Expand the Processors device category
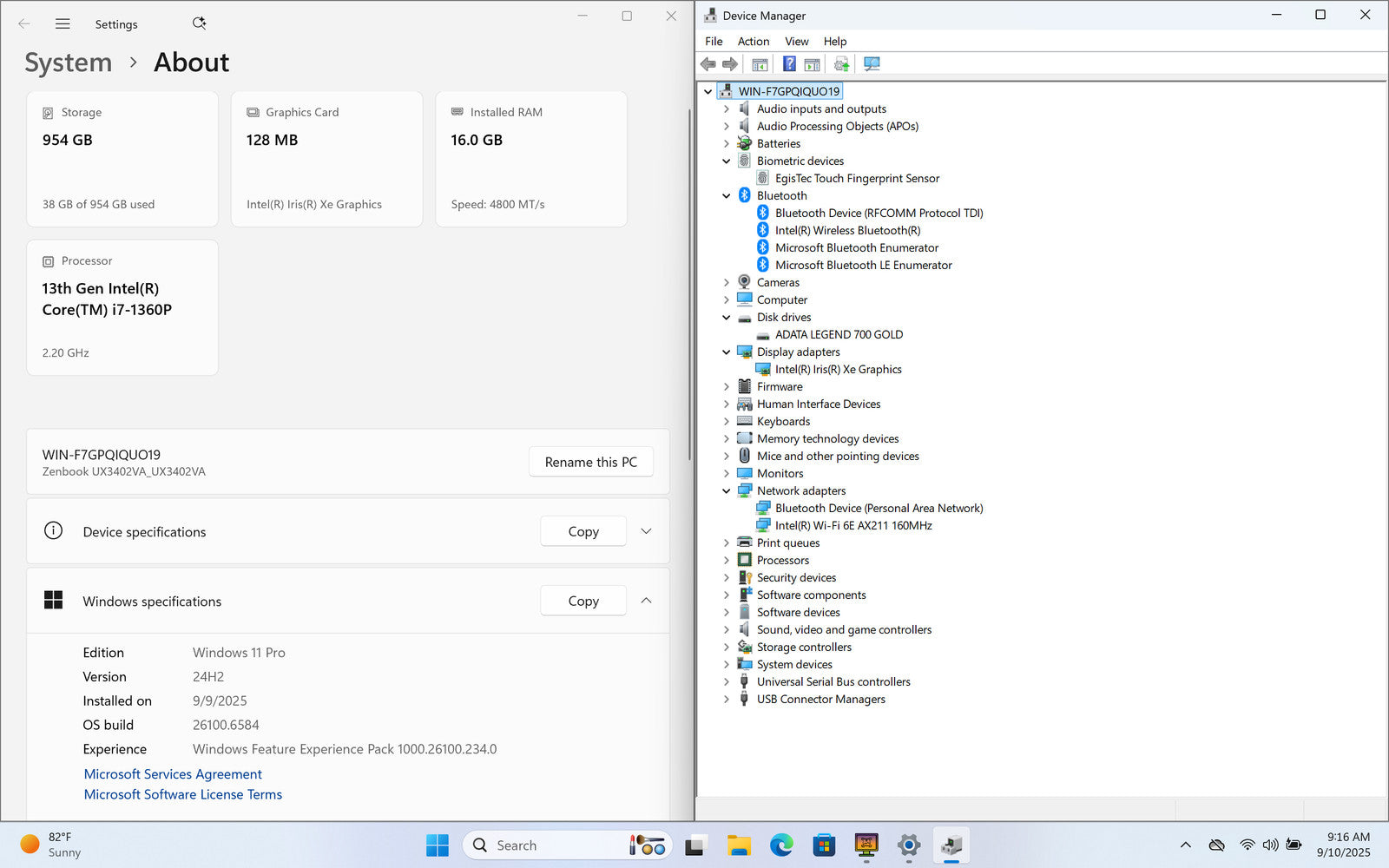1389x868 pixels. pos(727,561)
